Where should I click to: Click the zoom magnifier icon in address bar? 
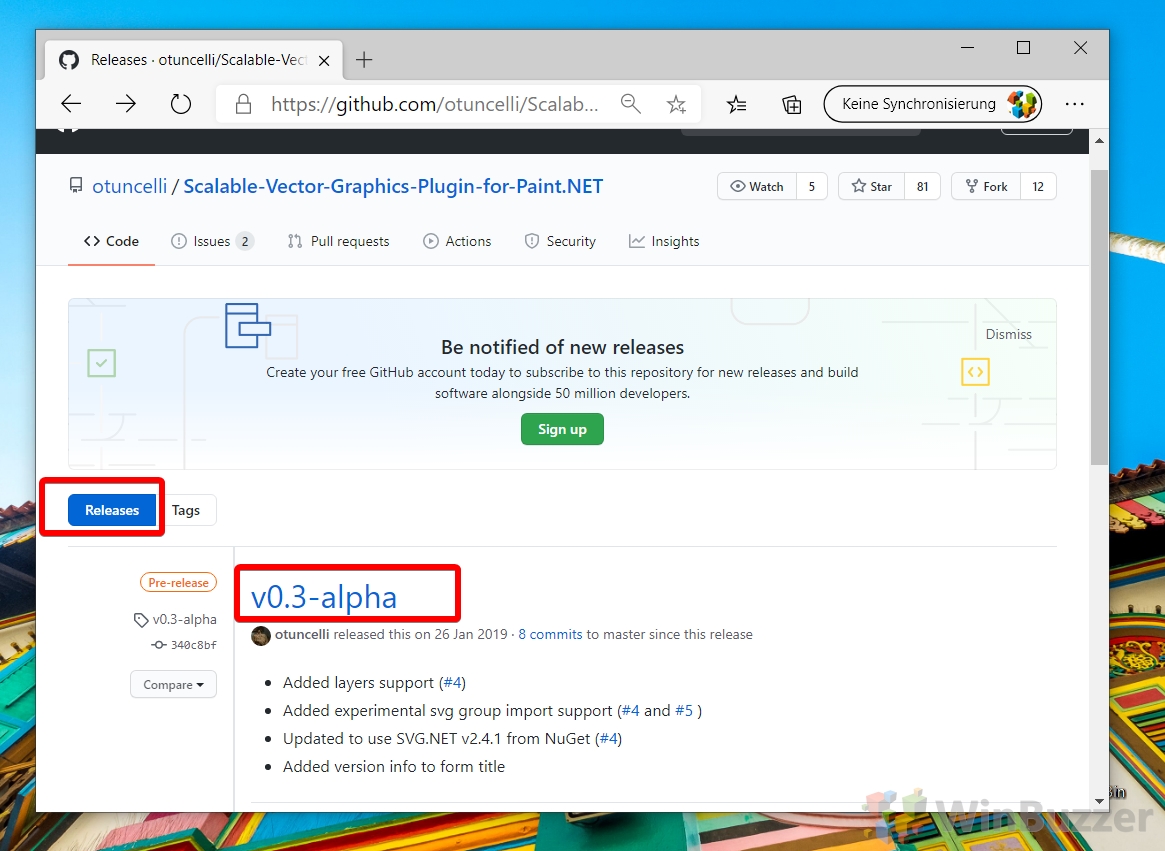click(x=630, y=104)
